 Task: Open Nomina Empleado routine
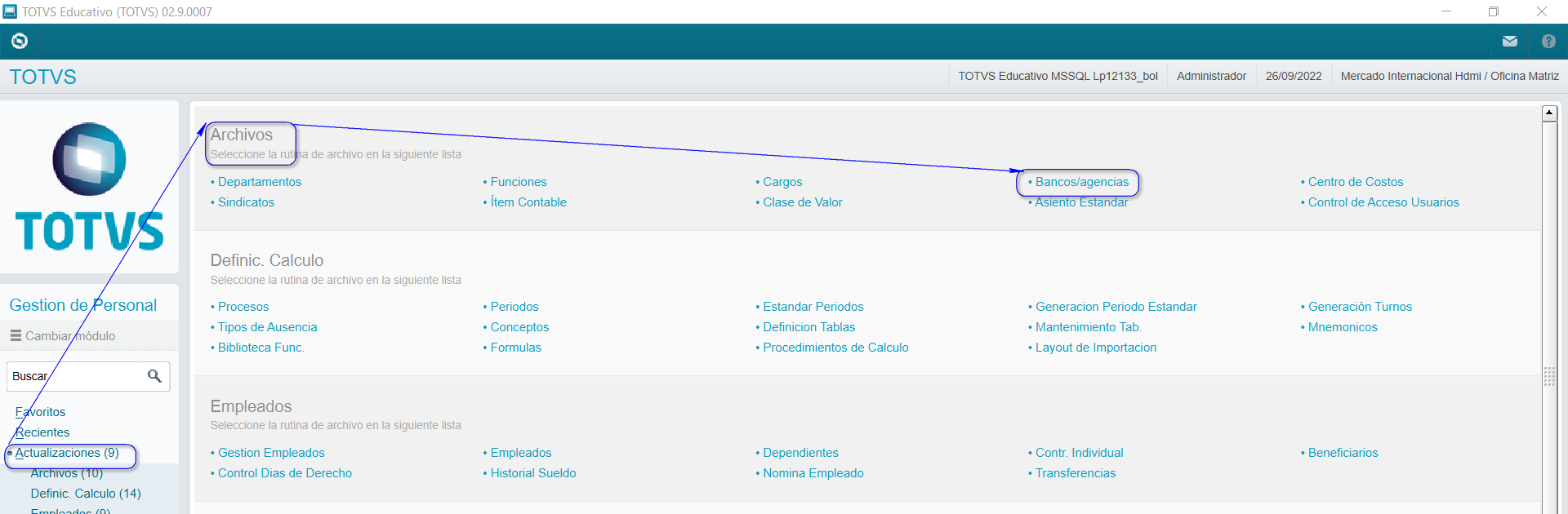coord(813,473)
